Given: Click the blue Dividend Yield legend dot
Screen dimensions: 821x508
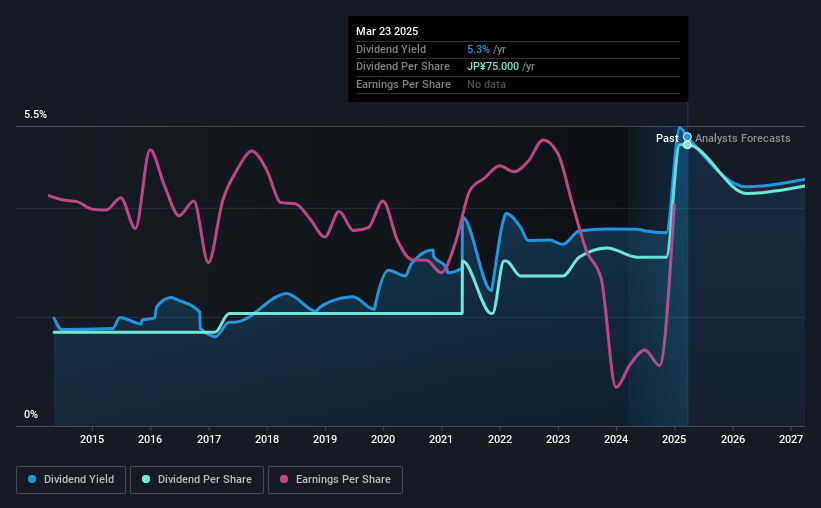Looking at the screenshot, I should 32,479.
